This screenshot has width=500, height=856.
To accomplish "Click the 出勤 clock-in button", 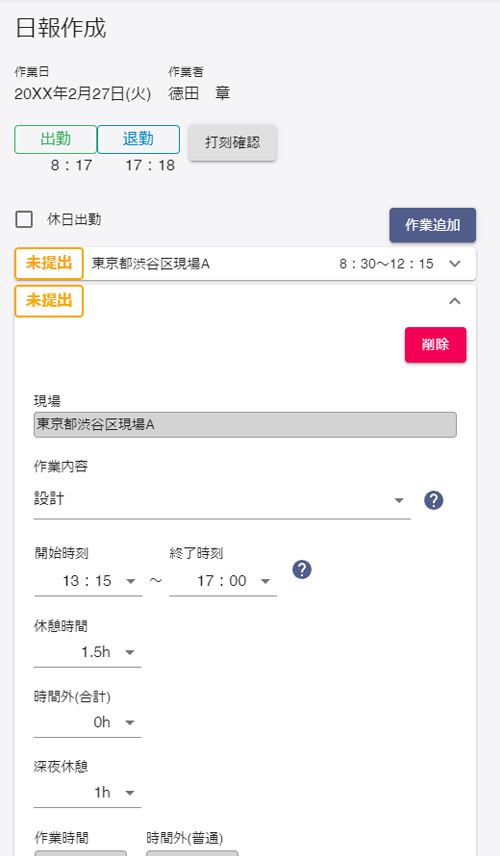I will 56,139.
